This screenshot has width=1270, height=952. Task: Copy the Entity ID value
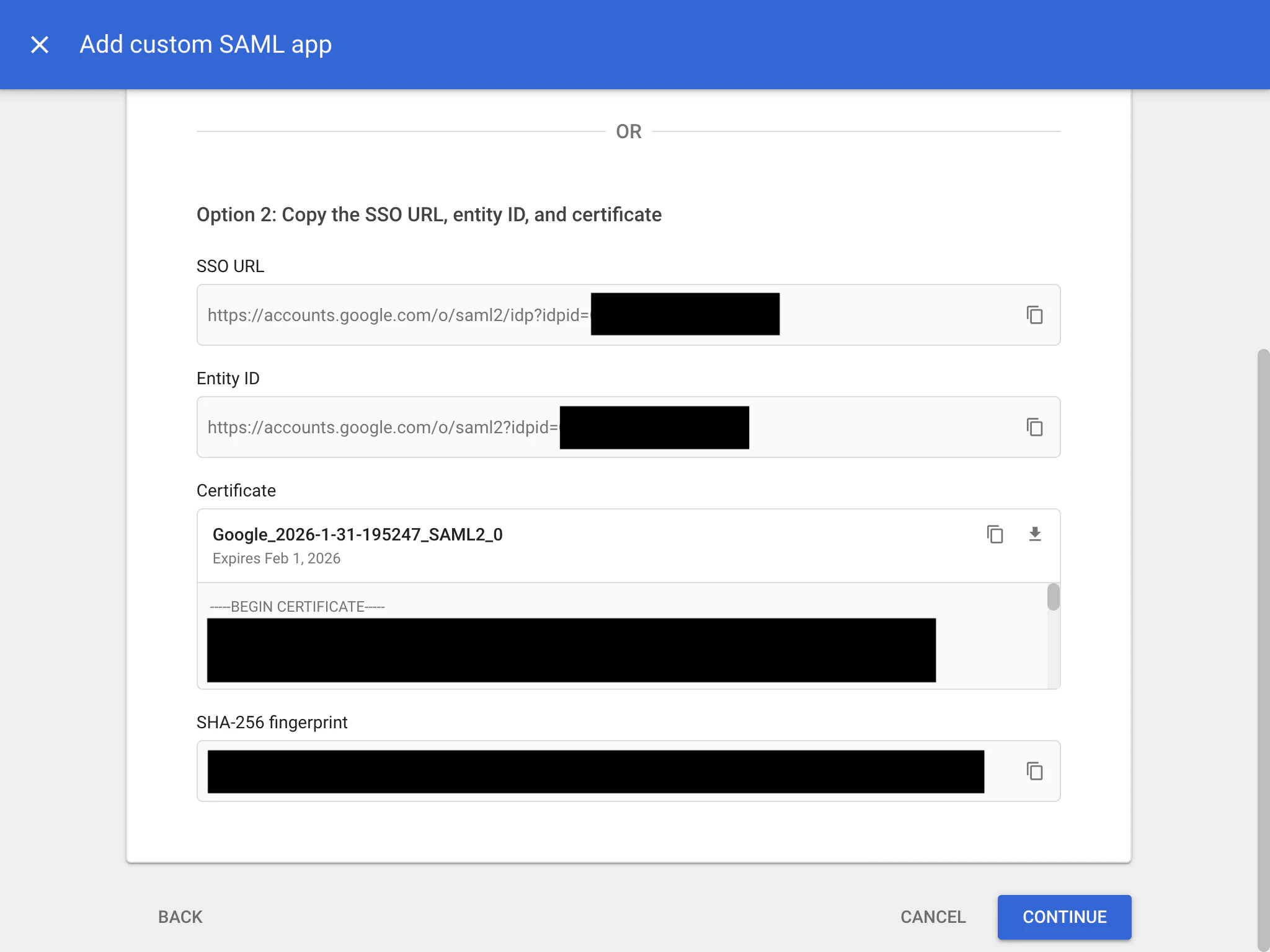coord(1034,427)
